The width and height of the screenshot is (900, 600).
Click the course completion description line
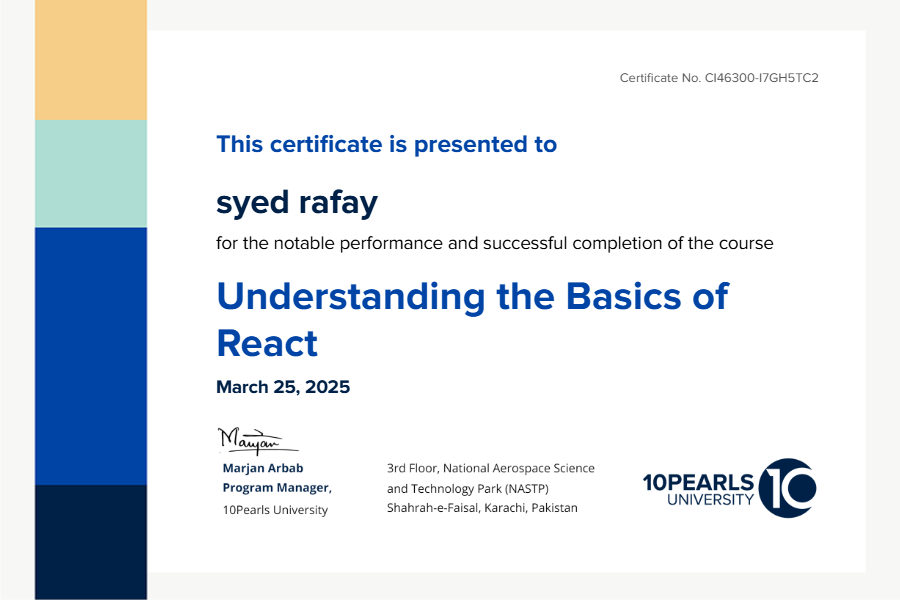click(x=494, y=243)
